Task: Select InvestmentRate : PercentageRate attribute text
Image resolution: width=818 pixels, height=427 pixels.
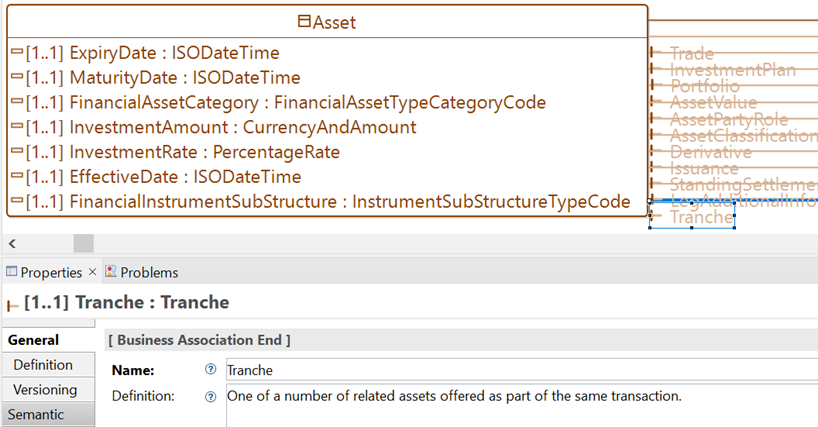Action: coord(204,152)
